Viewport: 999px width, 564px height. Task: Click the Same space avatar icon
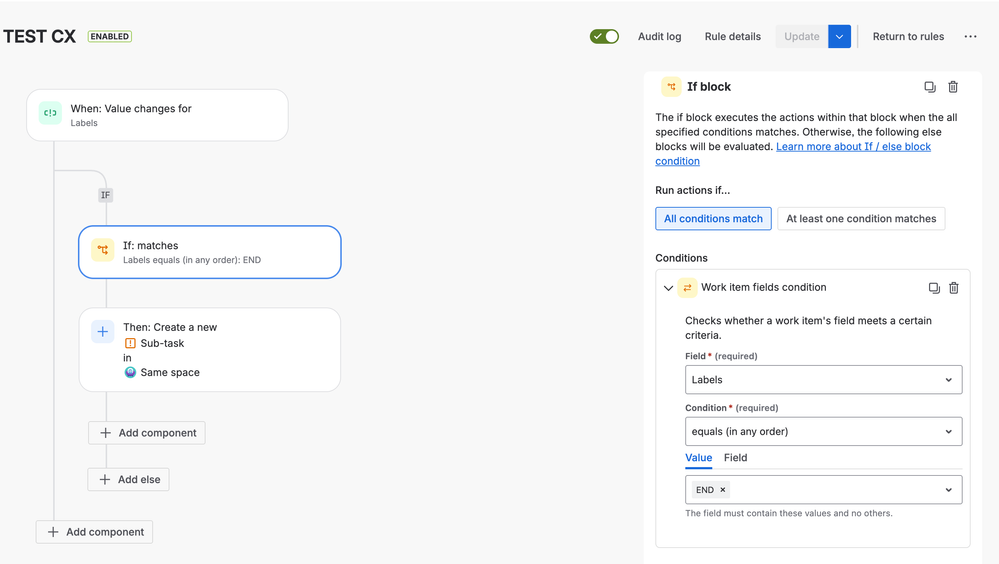[130, 372]
